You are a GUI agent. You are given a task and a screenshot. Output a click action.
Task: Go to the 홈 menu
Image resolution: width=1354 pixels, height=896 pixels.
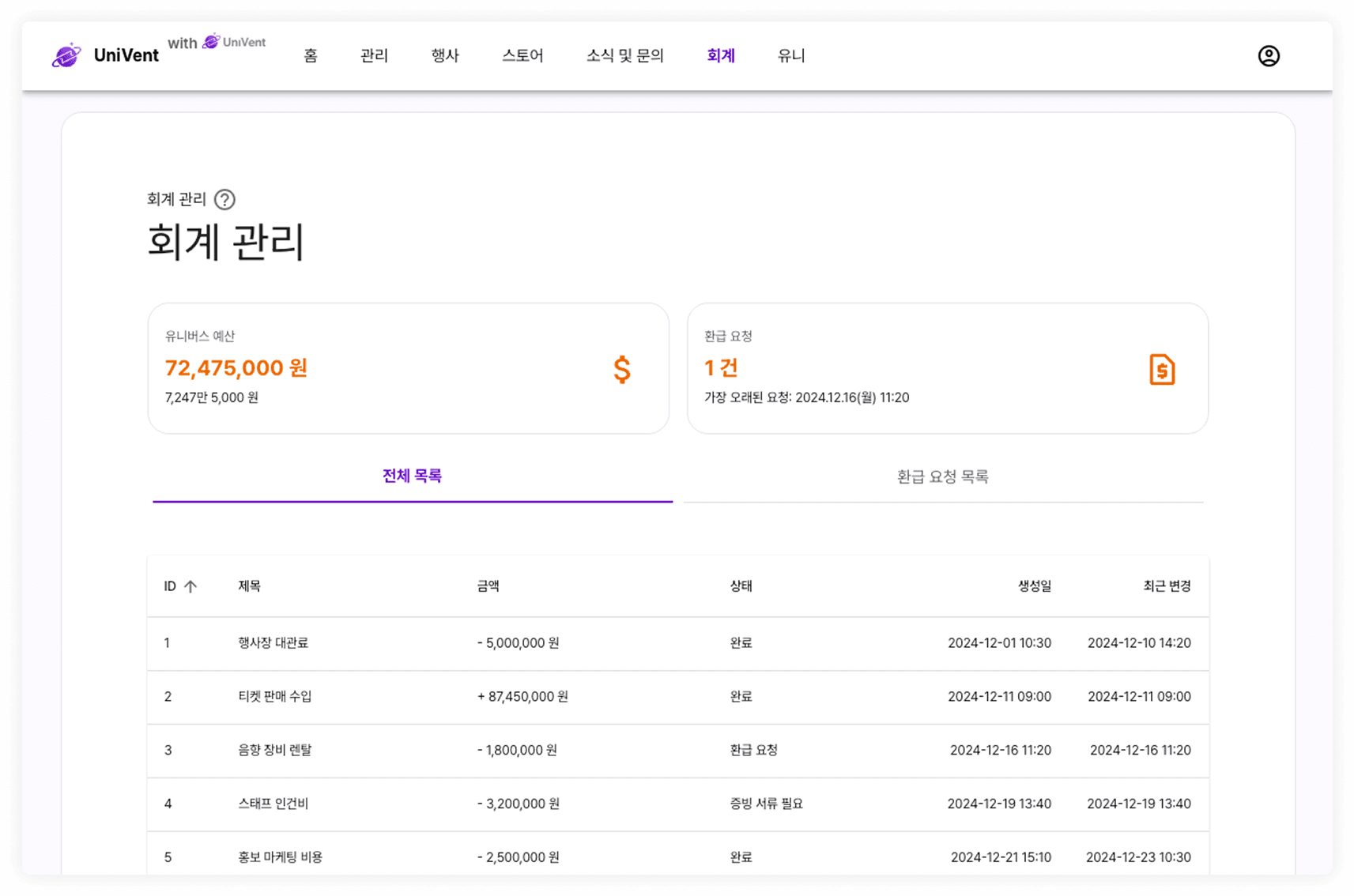pos(311,55)
